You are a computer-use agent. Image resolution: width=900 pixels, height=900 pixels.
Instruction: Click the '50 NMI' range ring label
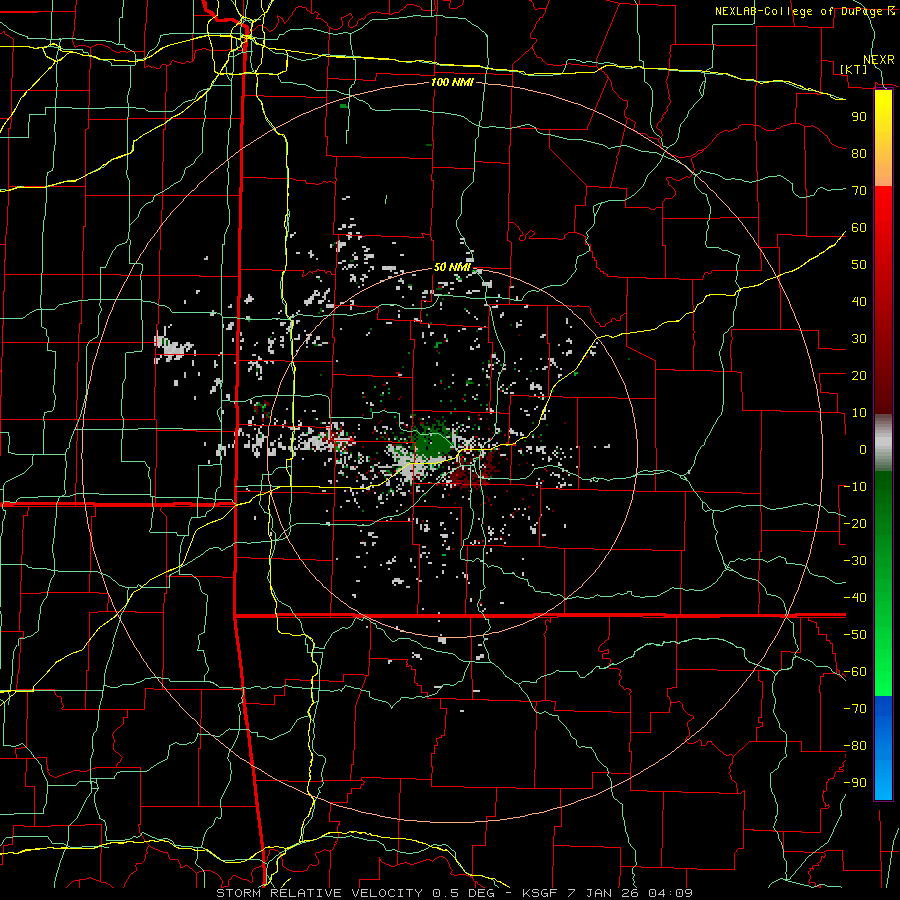[x=452, y=267]
